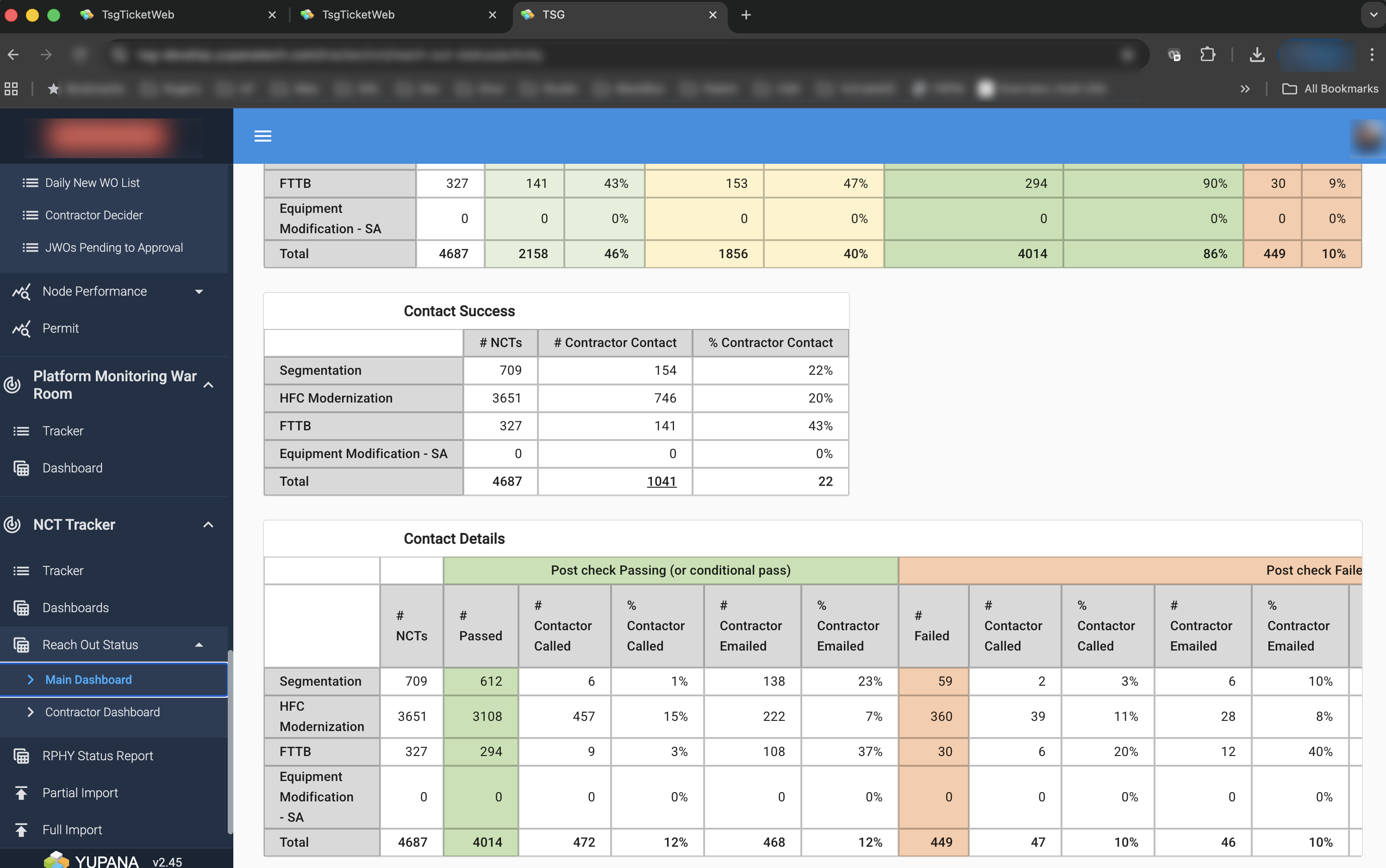The width and height of the screenshot is (1386, 868).
Task: Select Main Dashboard in the sidebar
Action: coord(88,680)
